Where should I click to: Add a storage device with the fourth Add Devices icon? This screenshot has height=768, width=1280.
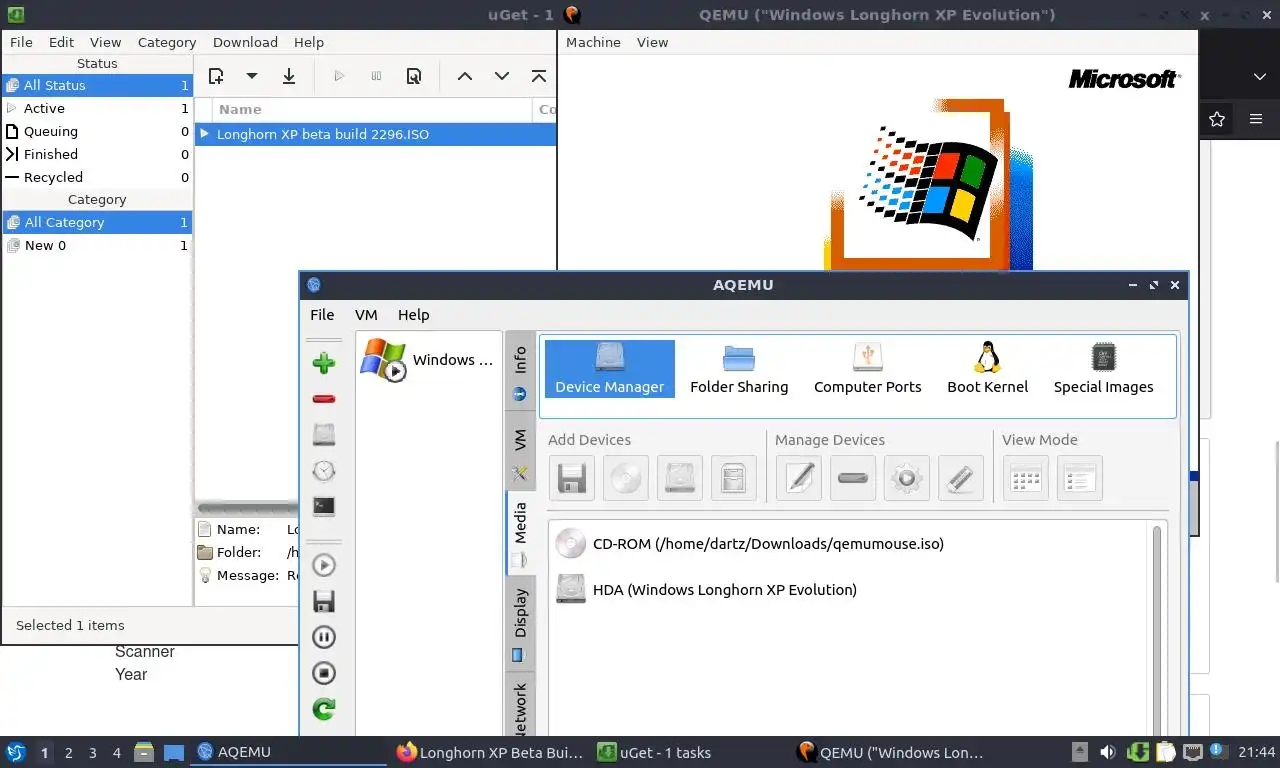[734, 478]
